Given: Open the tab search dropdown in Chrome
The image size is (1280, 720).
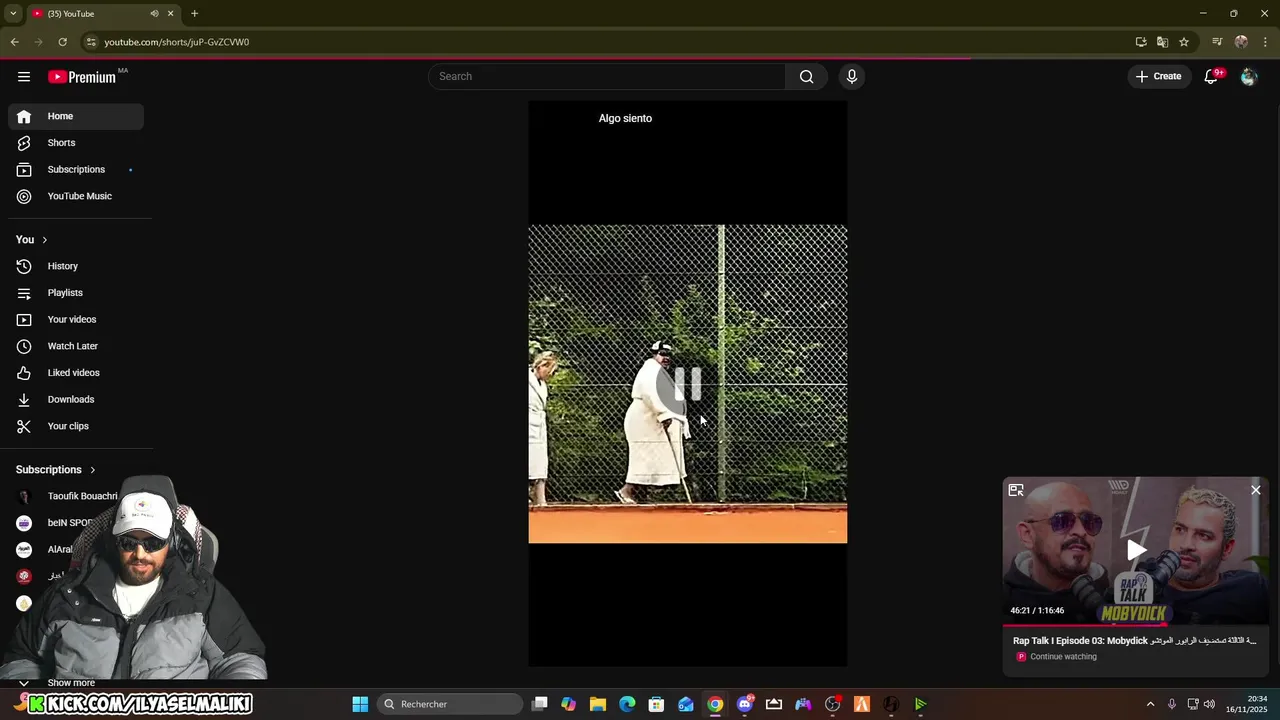Looking at the screenshot, I should tap(13, 13).
